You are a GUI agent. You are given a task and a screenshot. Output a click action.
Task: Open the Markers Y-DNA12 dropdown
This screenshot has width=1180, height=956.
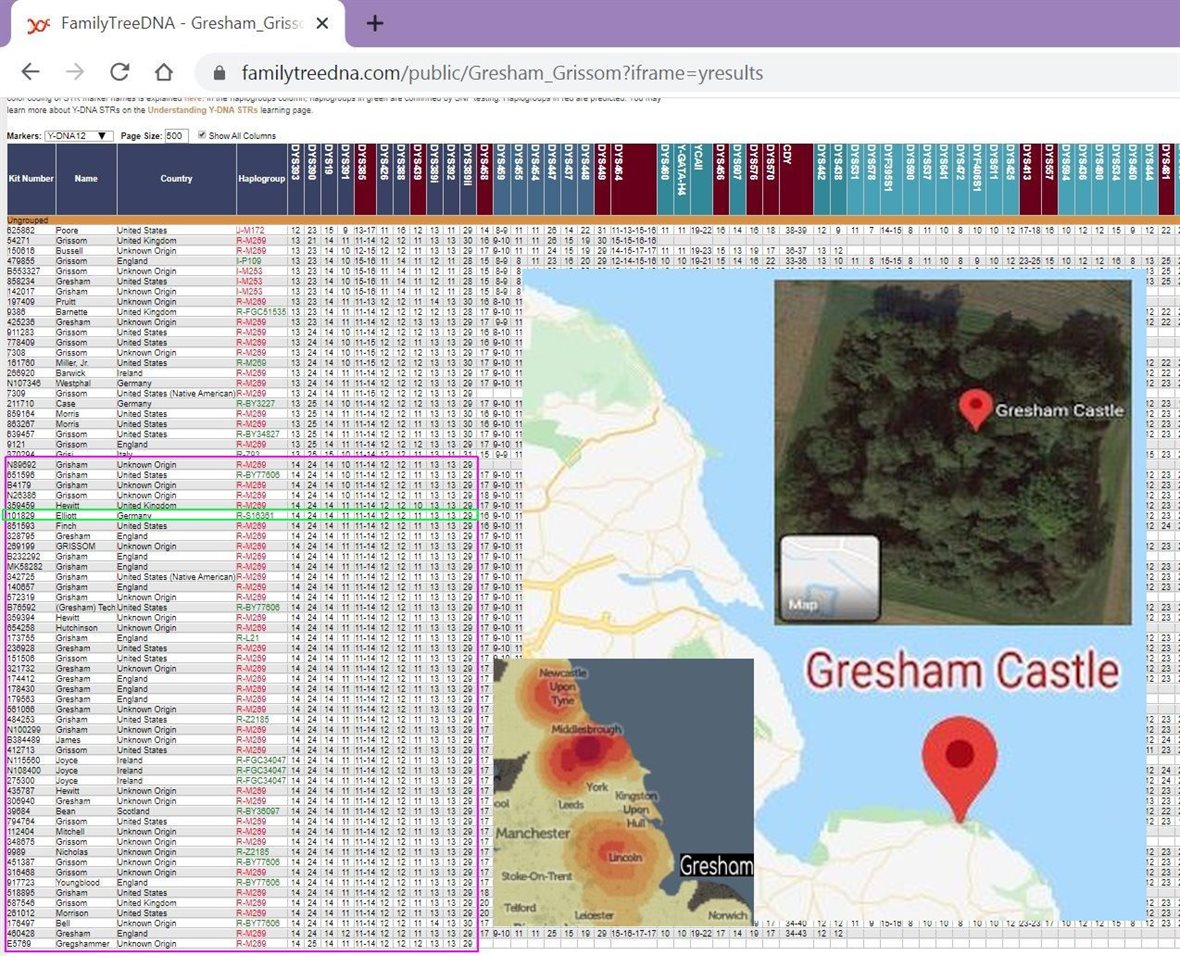(79, 135)
